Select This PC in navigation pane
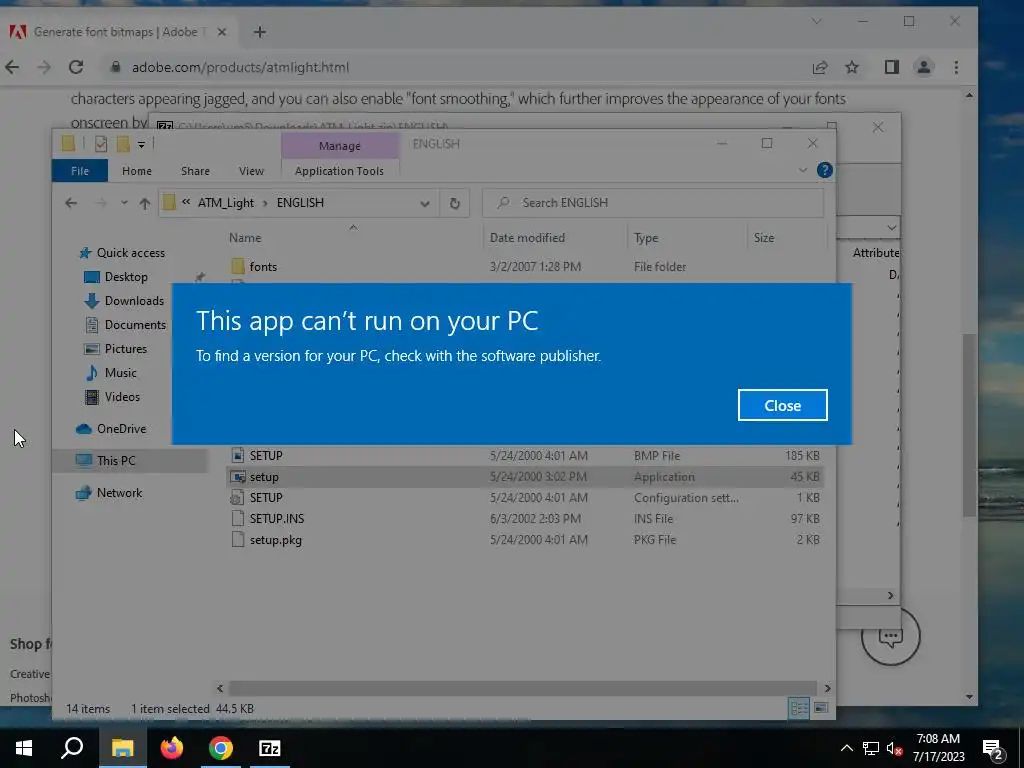 116,460
